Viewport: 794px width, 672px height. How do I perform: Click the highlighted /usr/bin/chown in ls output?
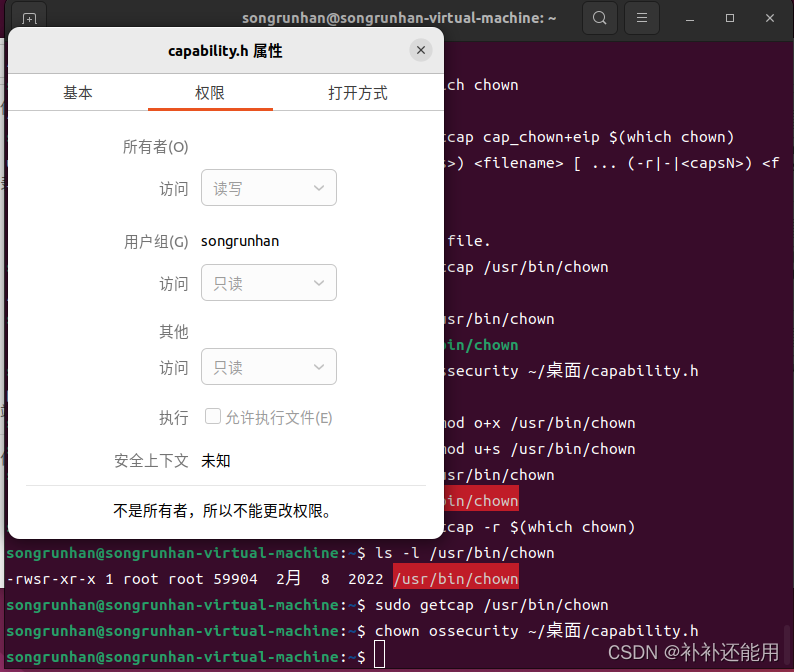(456, 579)
